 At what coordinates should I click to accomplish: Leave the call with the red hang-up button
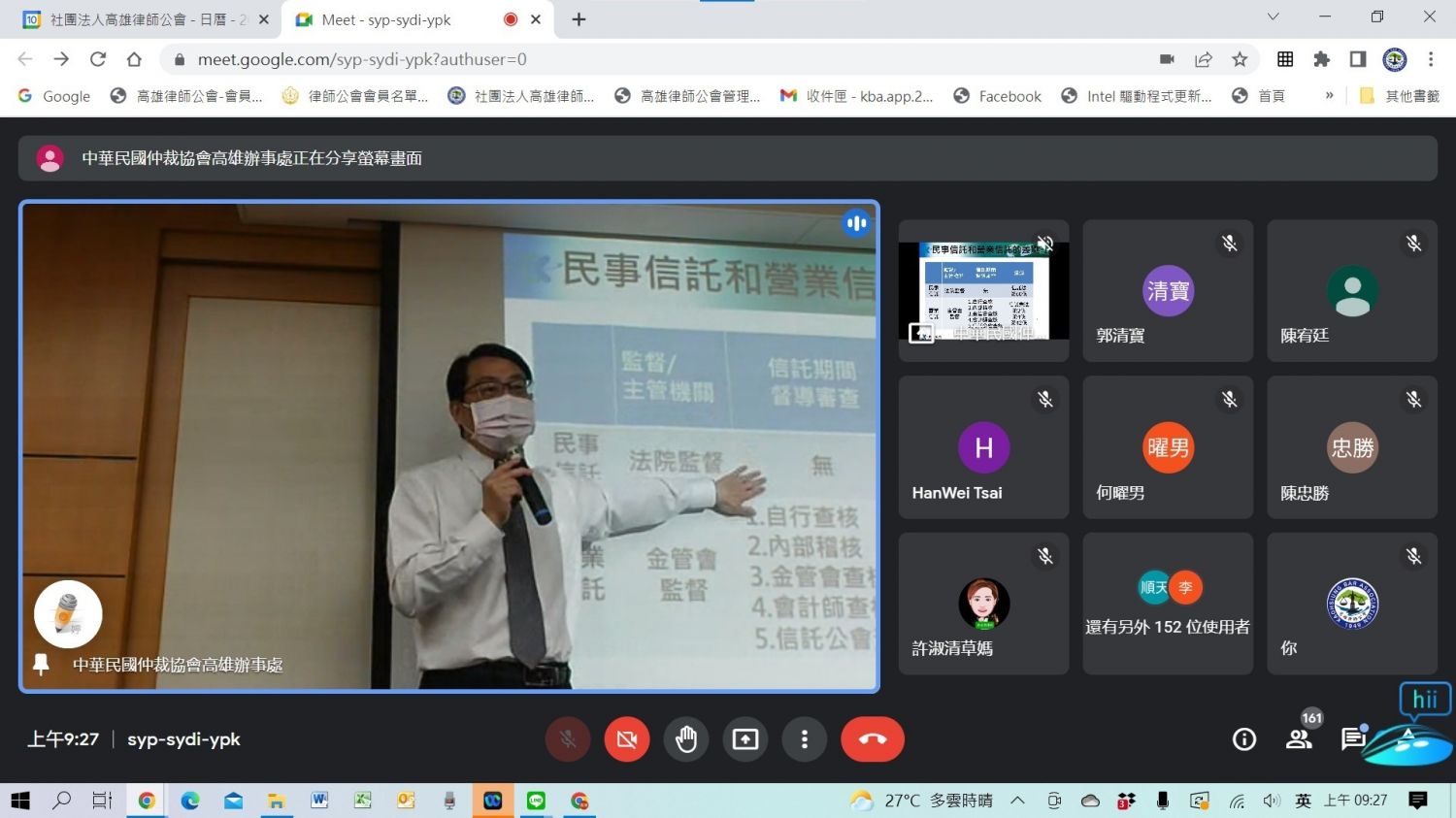(873, 739)
